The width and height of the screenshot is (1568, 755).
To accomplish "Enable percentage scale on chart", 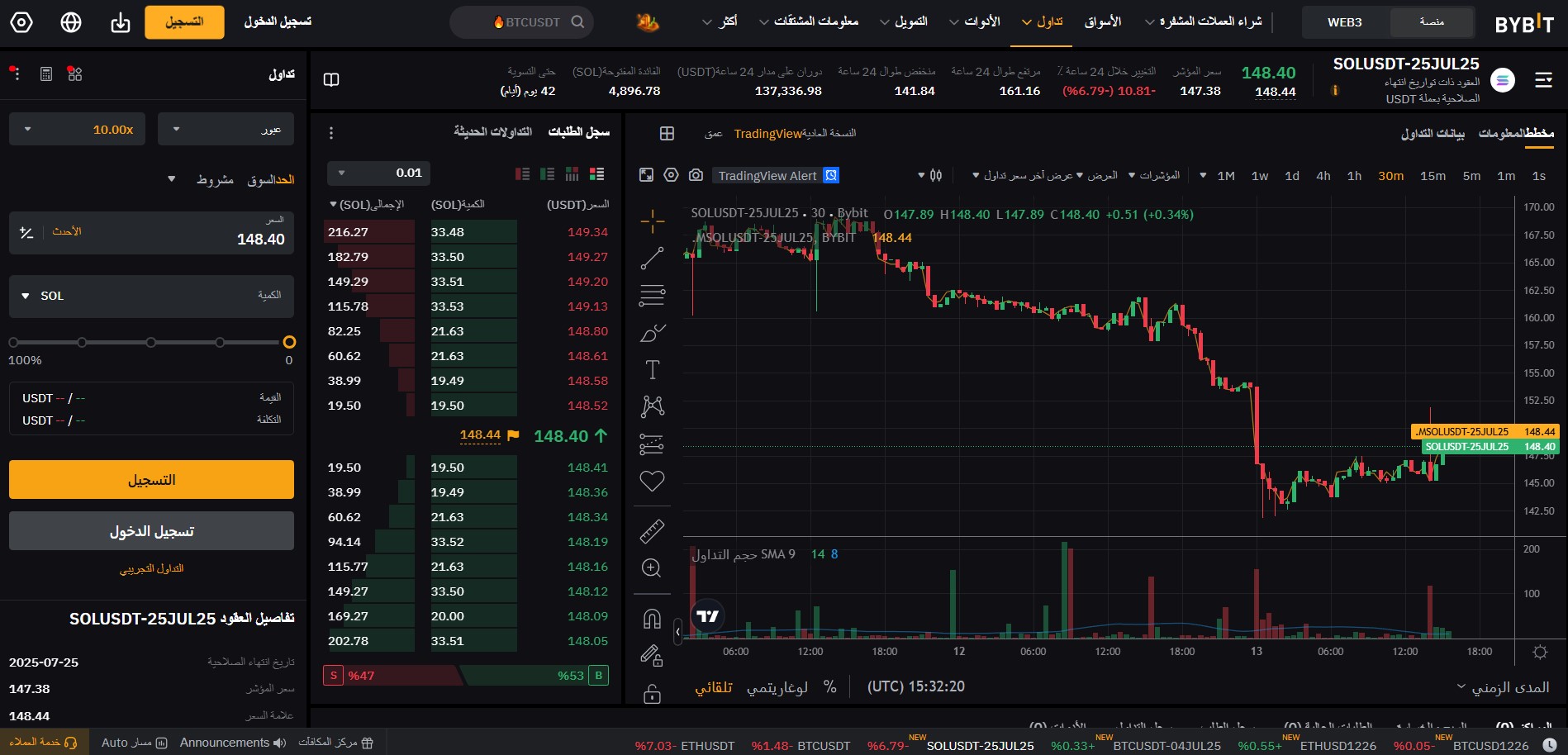I will tap(829, 686).
